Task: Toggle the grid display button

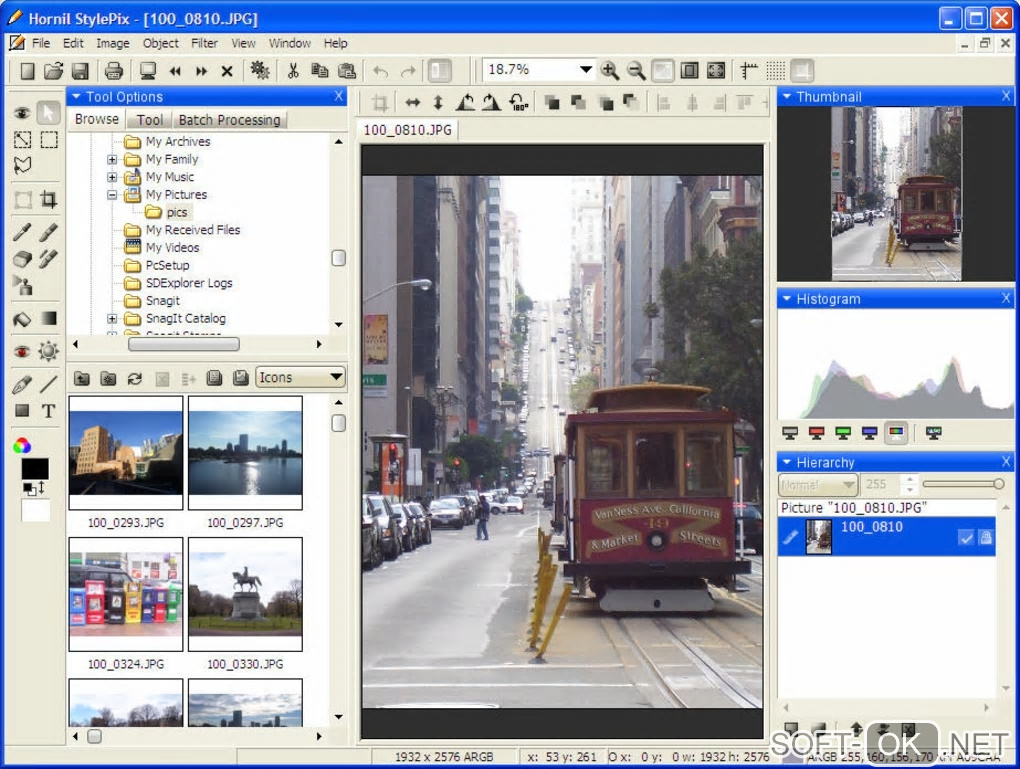Action: [x=775, y=70]
